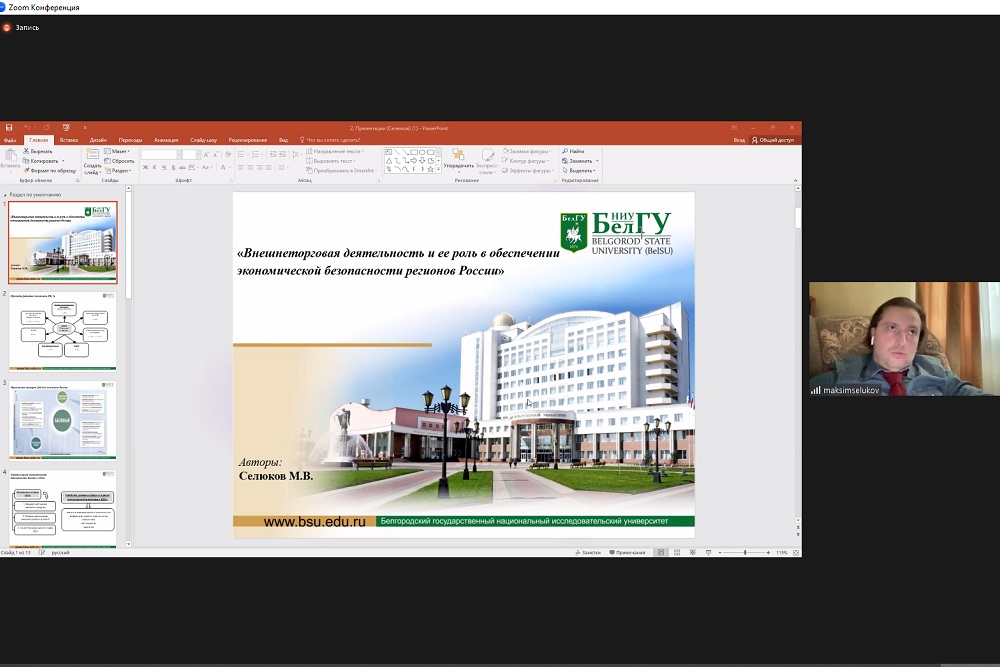Click the Cut (Вырезать) scissors icon

26,151
